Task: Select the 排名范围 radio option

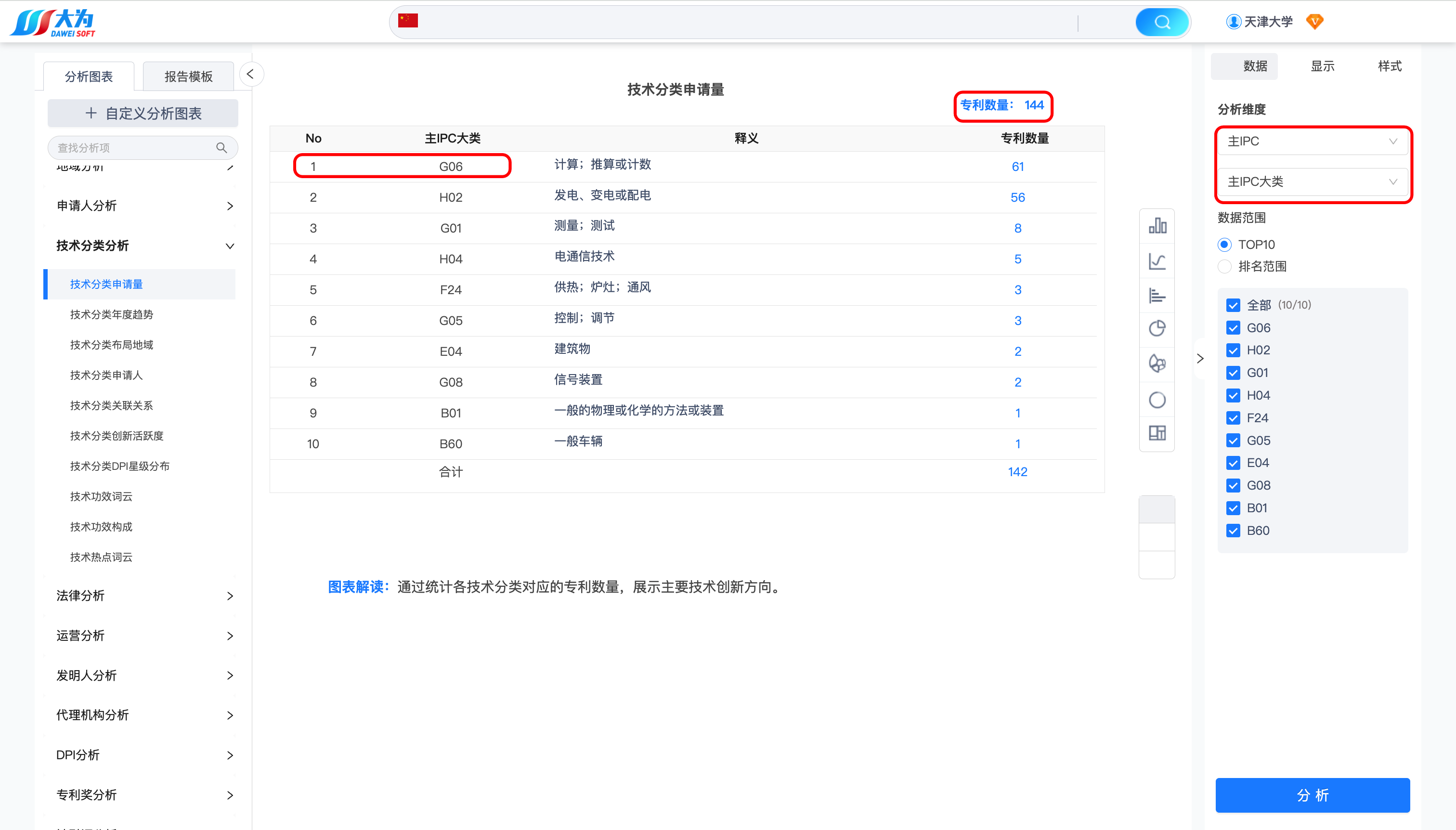Action: coord(1224,267)
